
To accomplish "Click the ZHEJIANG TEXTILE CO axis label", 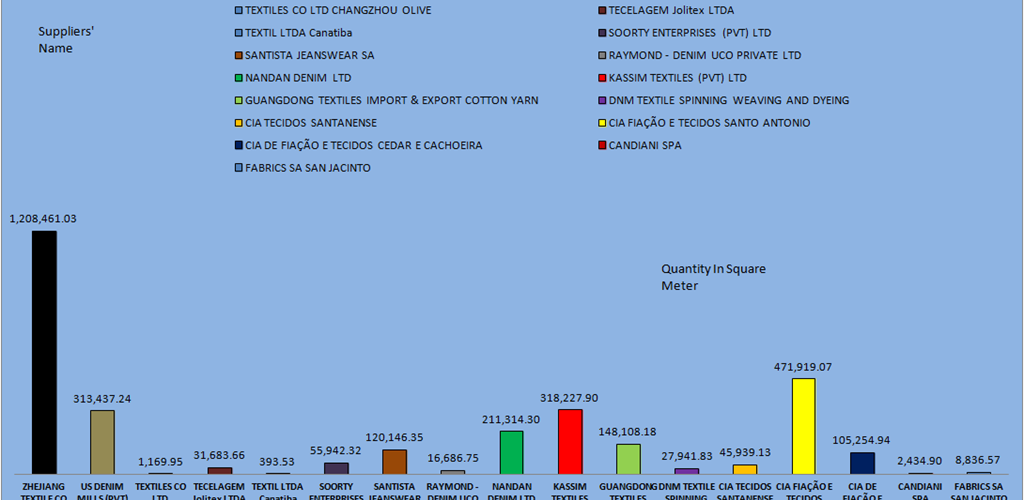I will pyautogui.click(x=44, y=492).
